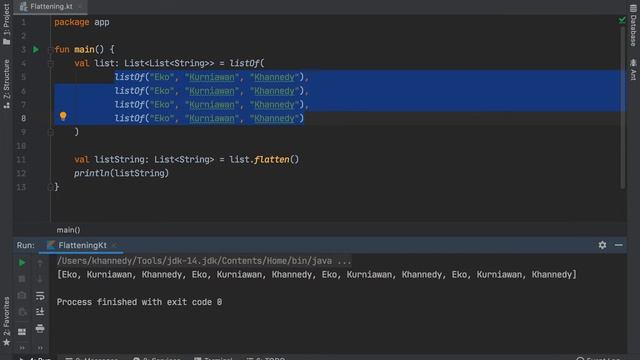Collapse the main function fold marker
The width and height of the screenshot is (640, 360).
pos(50,49)
